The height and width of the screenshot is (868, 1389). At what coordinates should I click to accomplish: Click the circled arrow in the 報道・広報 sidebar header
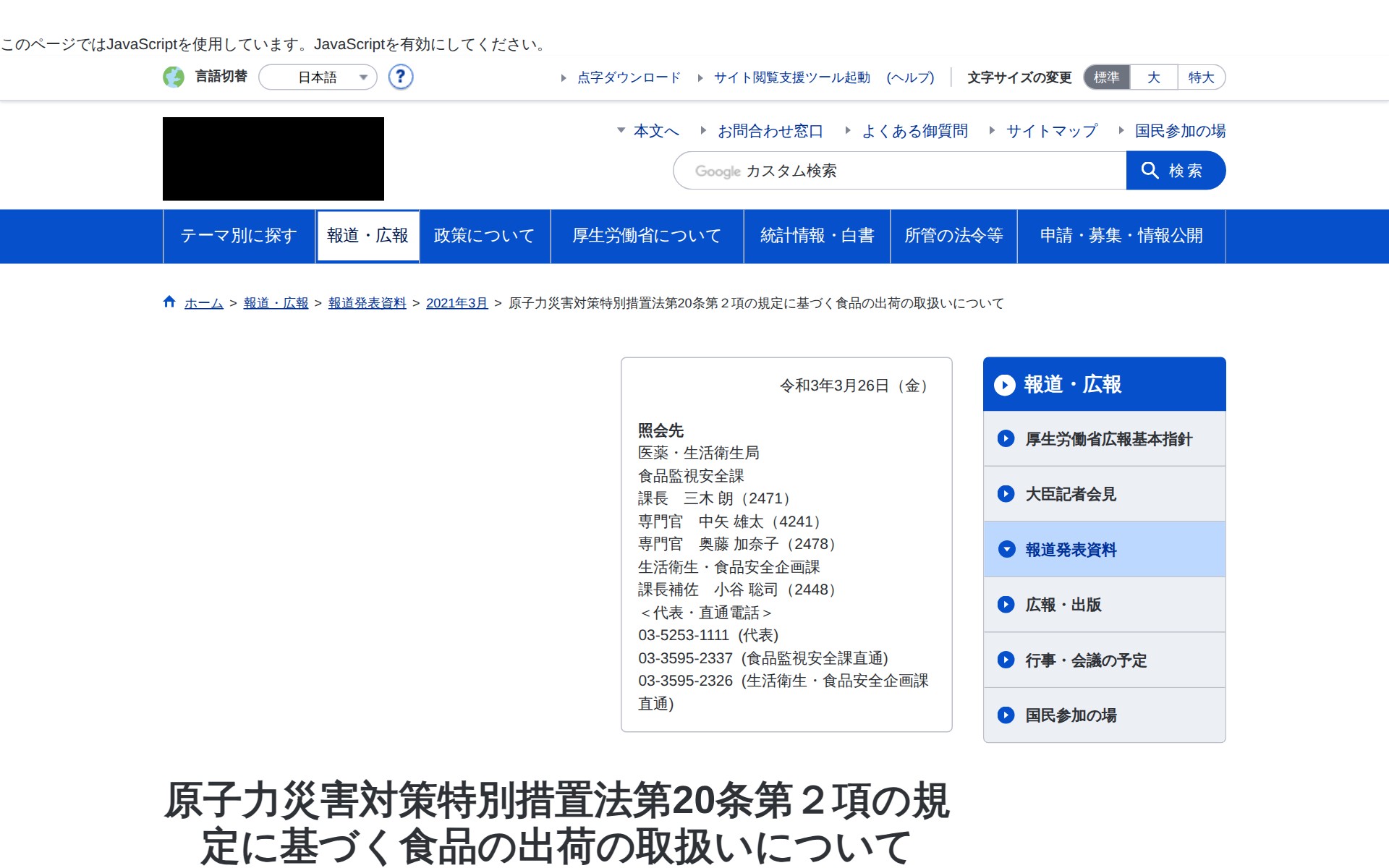click(x=1005, y=385)
